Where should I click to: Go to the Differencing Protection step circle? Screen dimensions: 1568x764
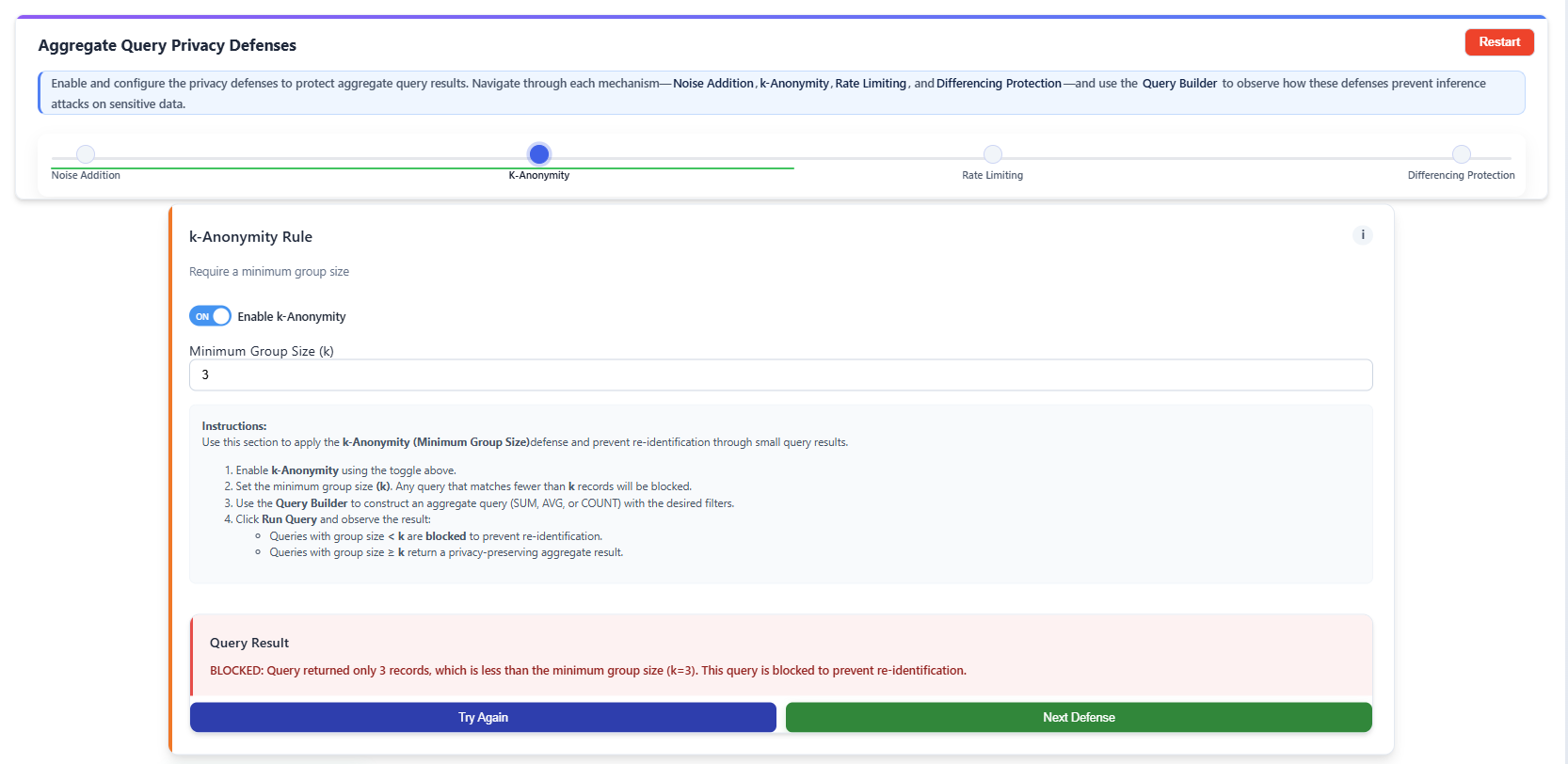tap(1461, 154)
